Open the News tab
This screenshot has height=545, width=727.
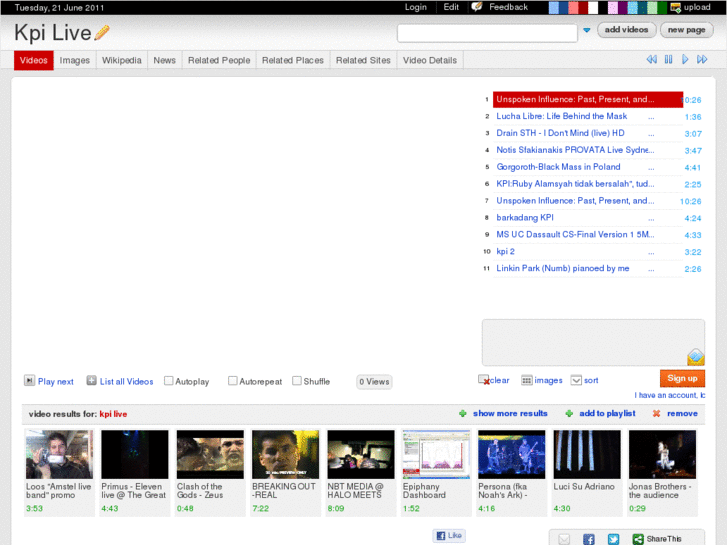coord(165,60)
